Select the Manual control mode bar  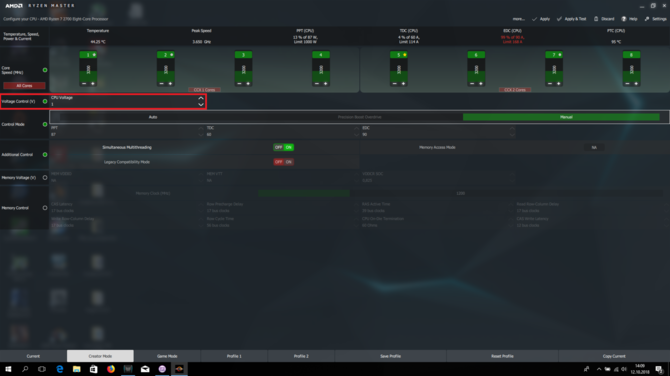pos(561,117)
